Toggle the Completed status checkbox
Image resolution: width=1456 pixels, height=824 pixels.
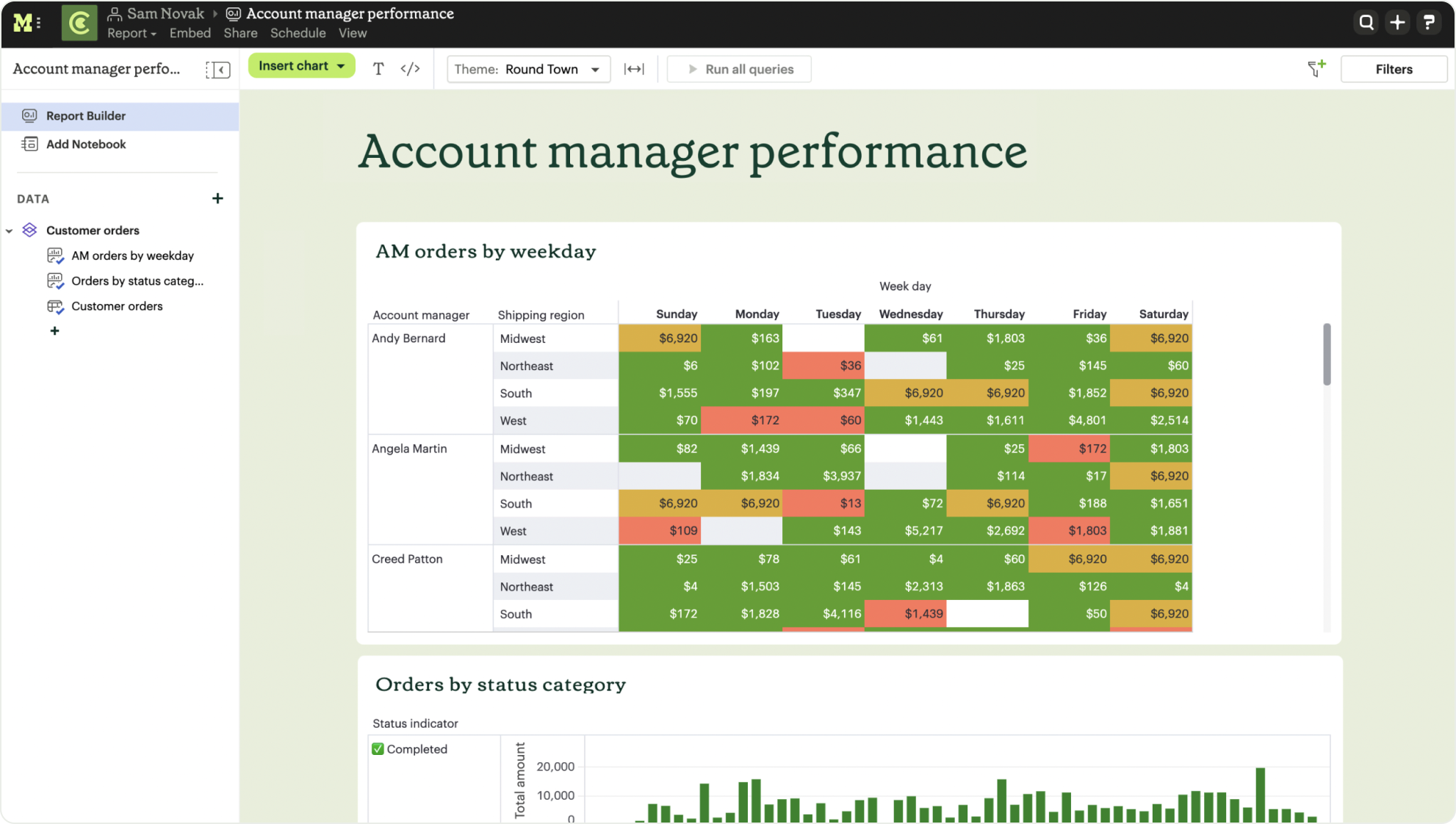(x=378, y=749)
